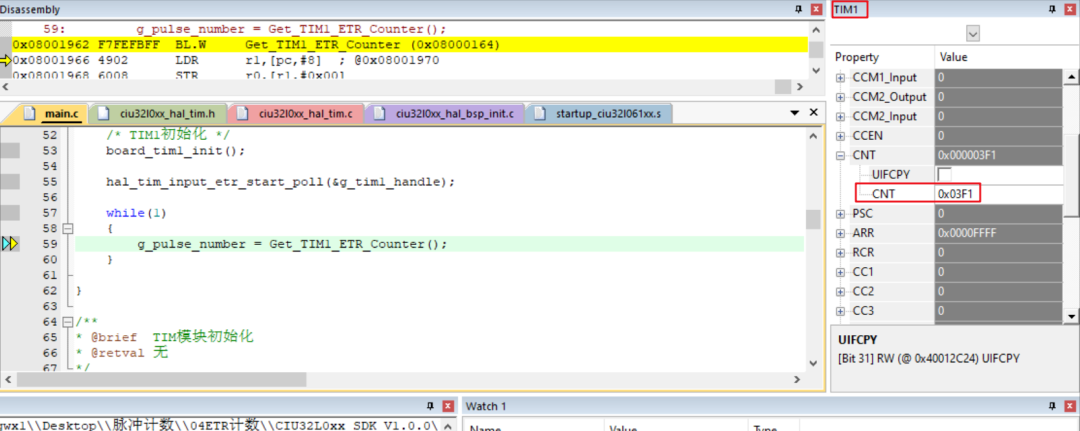Viewport: 1080px width, 431px height.
Task: Click the board_tim1_init() code line
Action: [175, 150]
